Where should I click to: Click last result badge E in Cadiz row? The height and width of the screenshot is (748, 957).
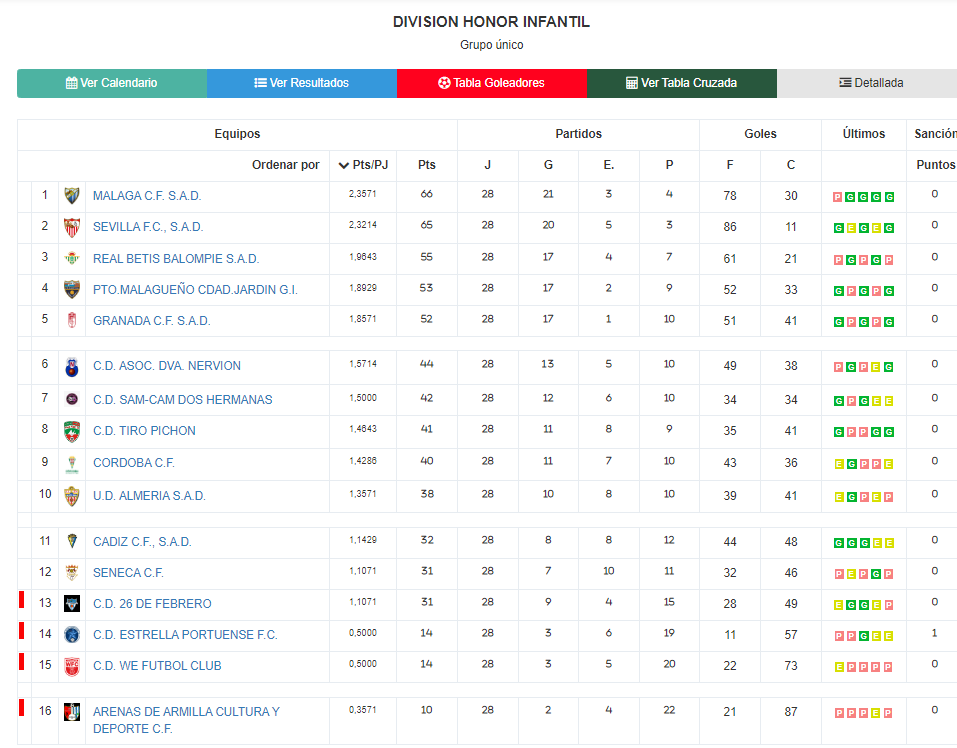tap(889, 543)
